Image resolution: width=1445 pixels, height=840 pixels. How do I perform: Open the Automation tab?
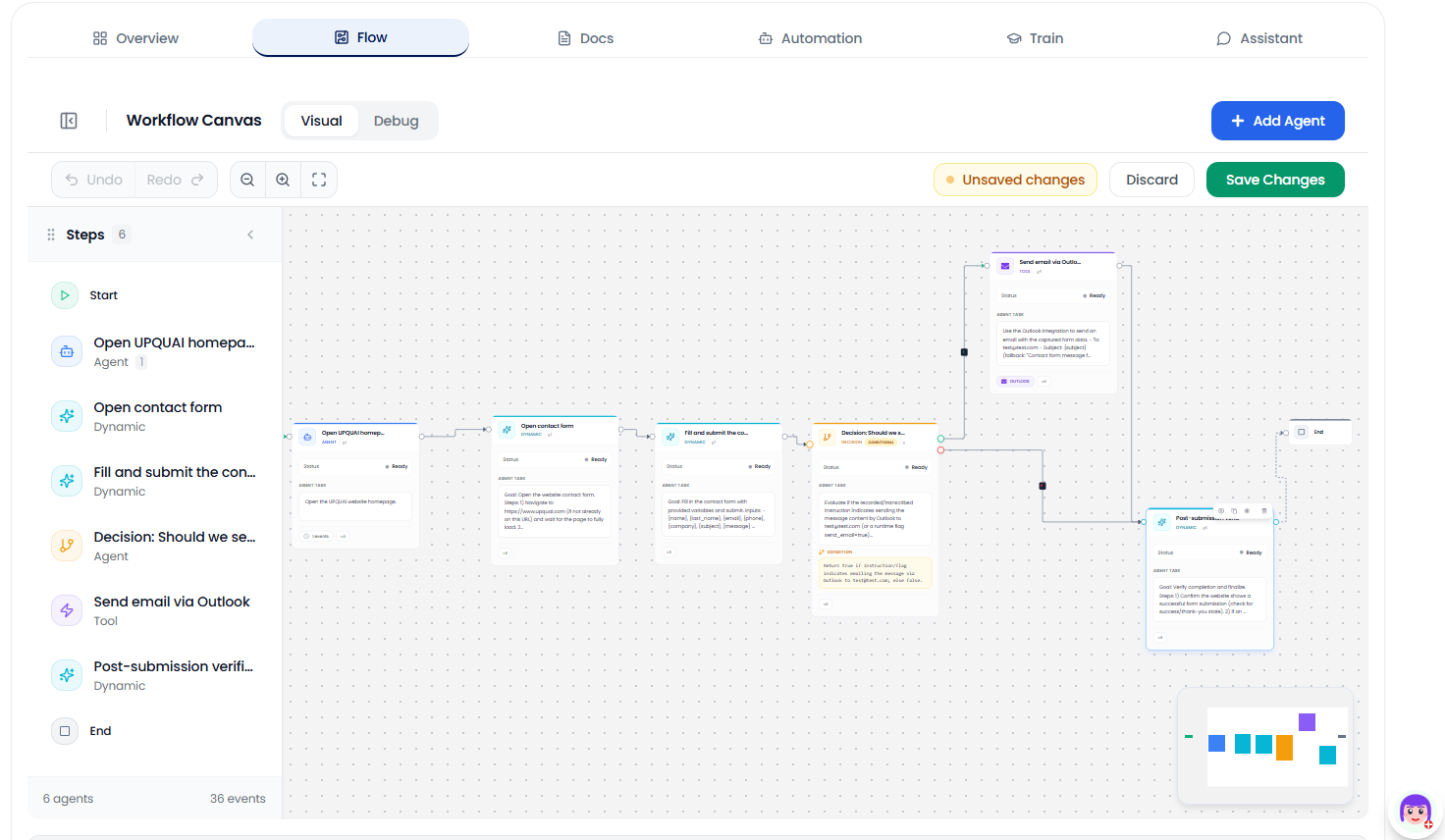(810, 37)
